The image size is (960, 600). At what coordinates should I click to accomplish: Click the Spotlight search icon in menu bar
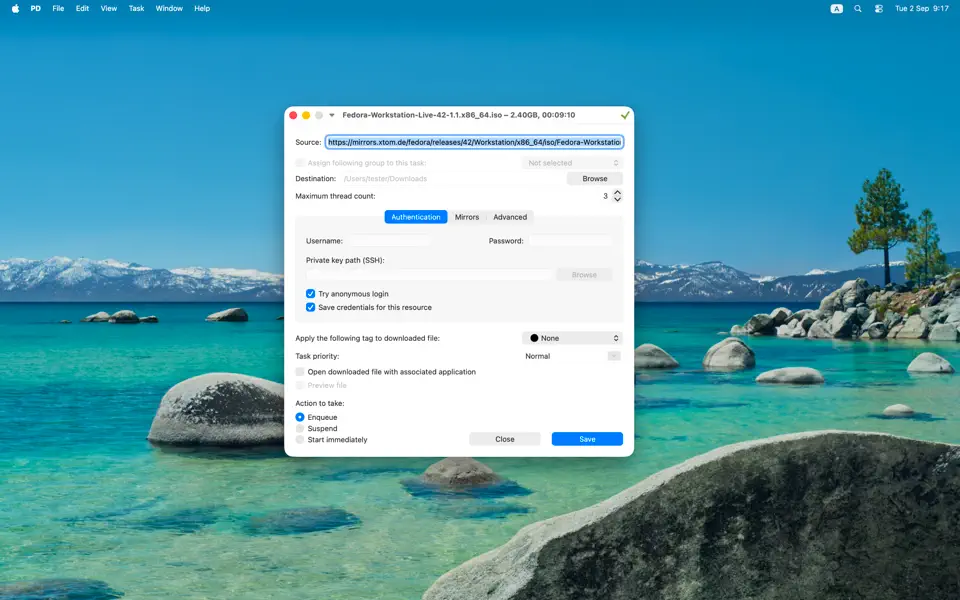tap(857, 8)
